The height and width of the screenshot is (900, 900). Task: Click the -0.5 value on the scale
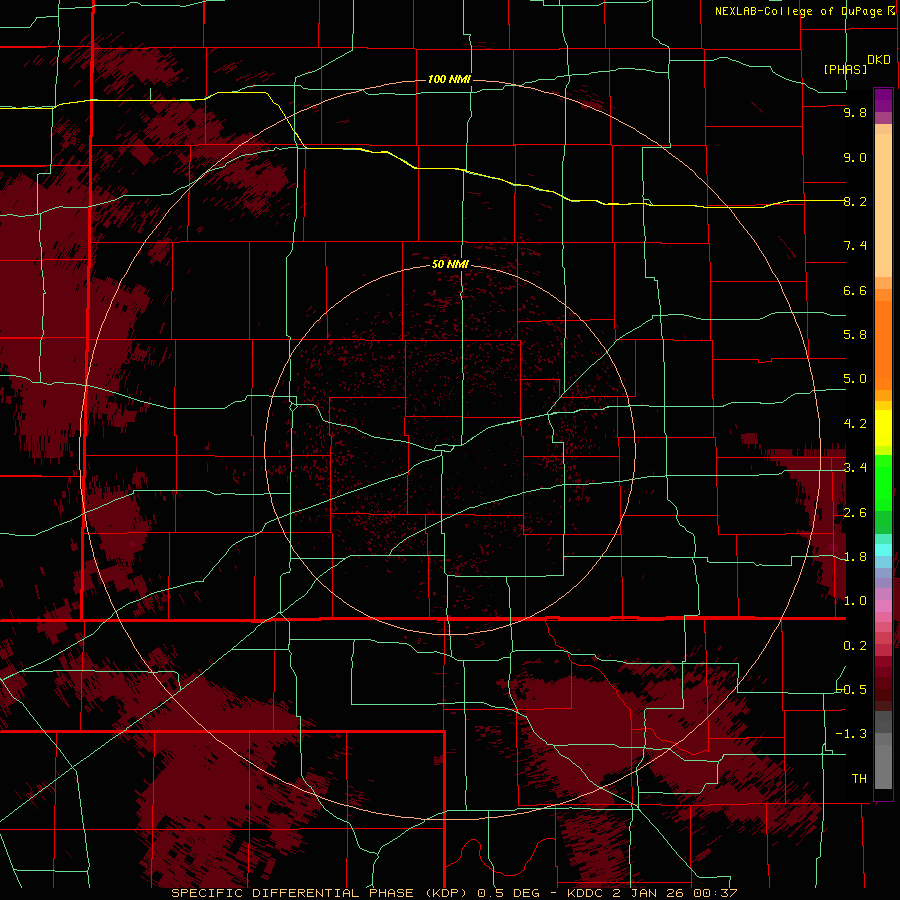[852, 689]
